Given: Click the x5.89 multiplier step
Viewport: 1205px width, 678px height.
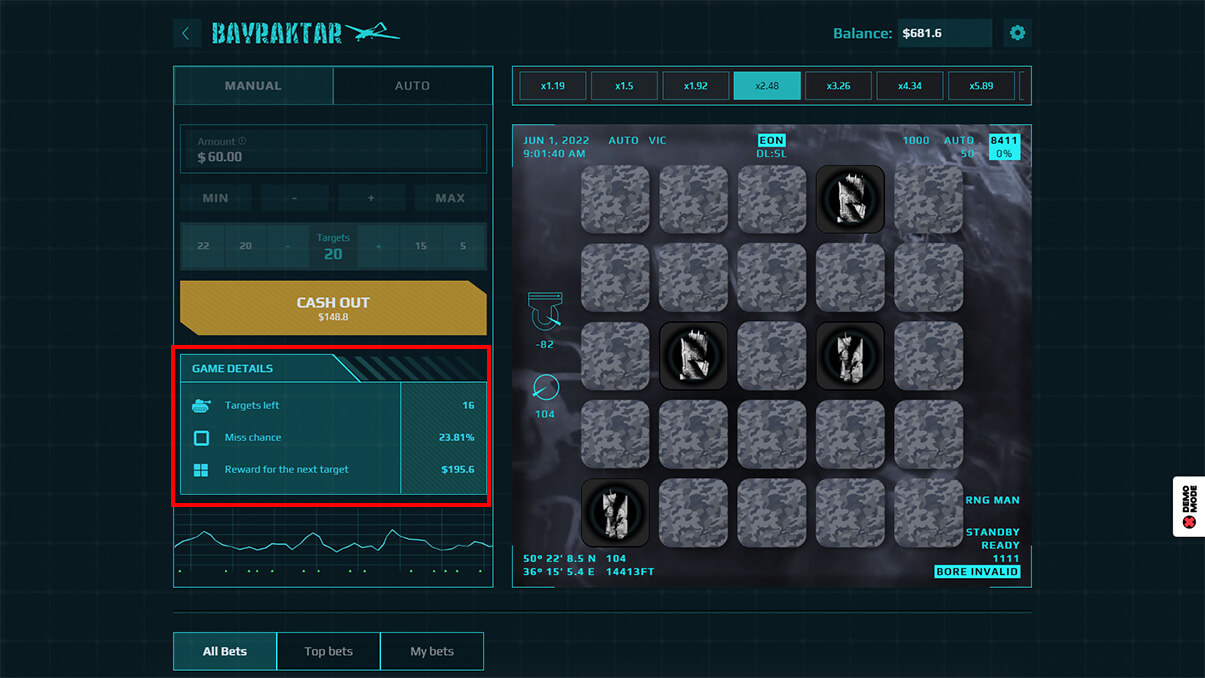Looking at the screenshot, I should (x=981, y=86).
